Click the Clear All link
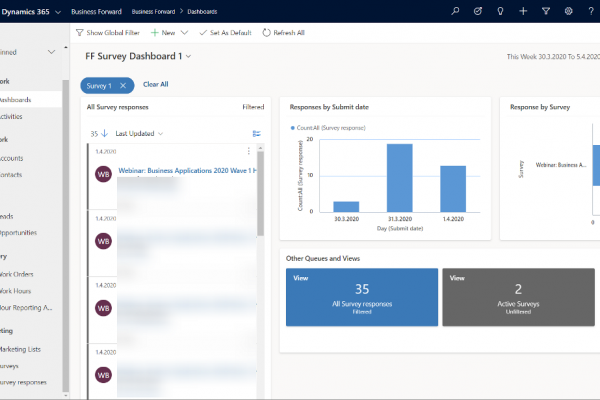The image size is (600, 400). point(155,84)
